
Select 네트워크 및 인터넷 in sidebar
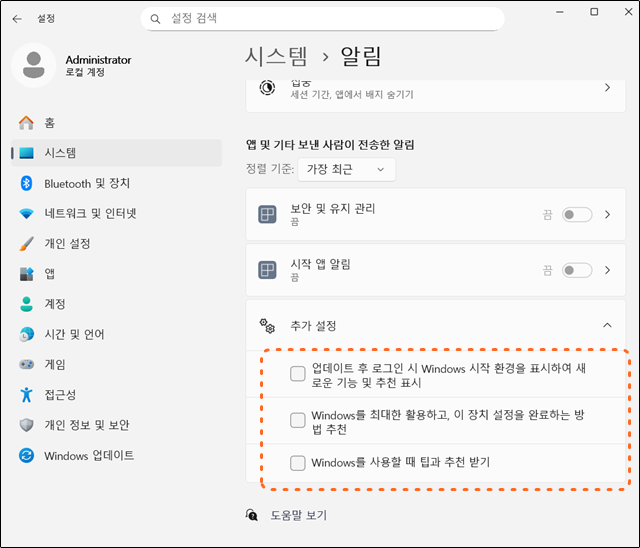116,213
